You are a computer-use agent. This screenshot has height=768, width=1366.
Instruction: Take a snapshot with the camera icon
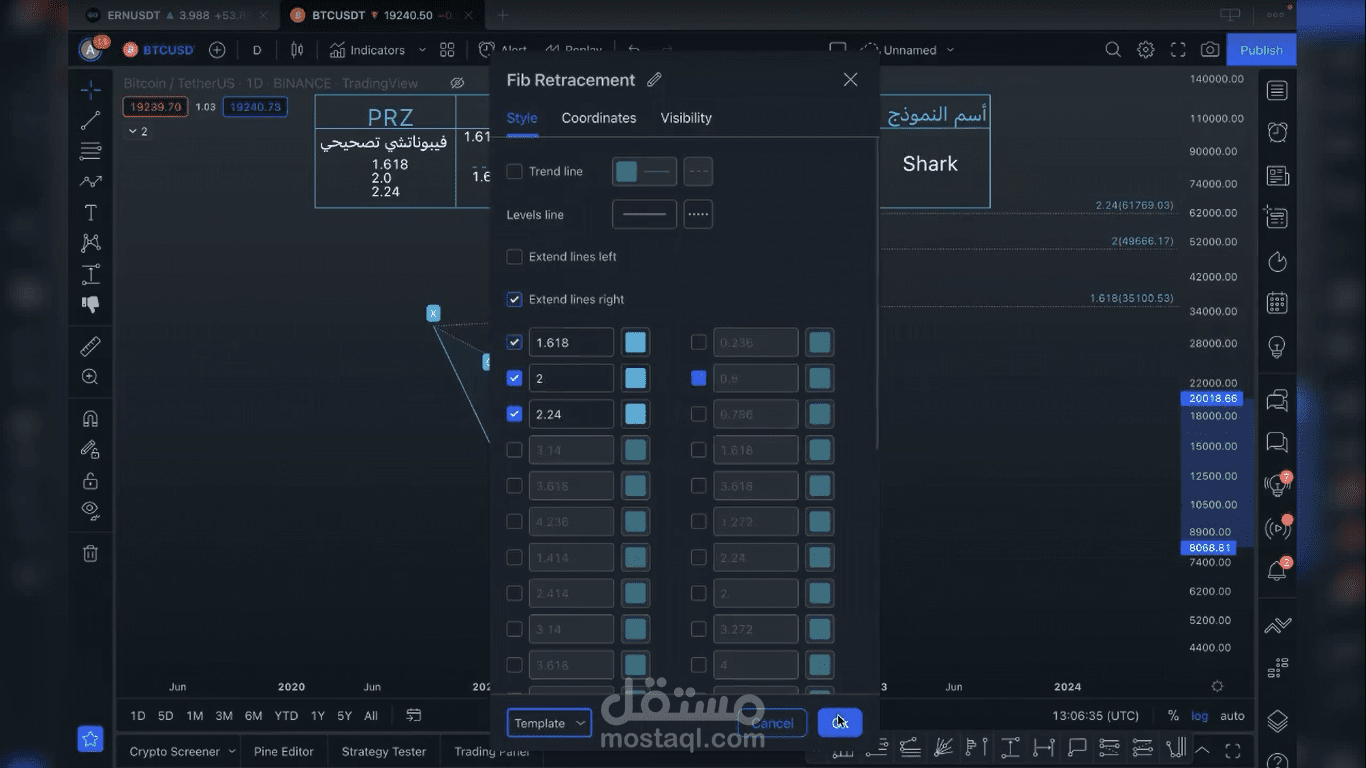pyautogui.click(x=1210, y=50)
